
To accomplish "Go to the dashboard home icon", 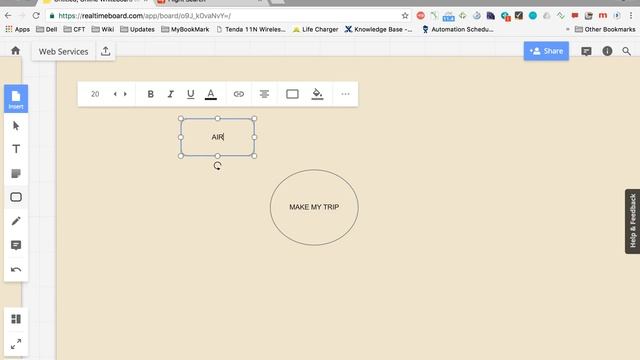I will coord(16,51).
